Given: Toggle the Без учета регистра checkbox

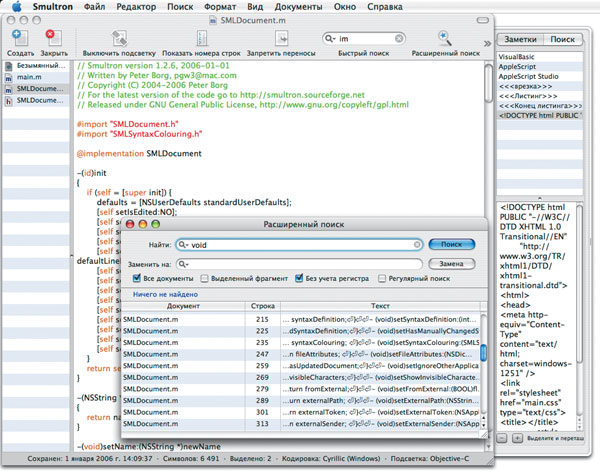Looking at the screenshot, I should (299, 278).
